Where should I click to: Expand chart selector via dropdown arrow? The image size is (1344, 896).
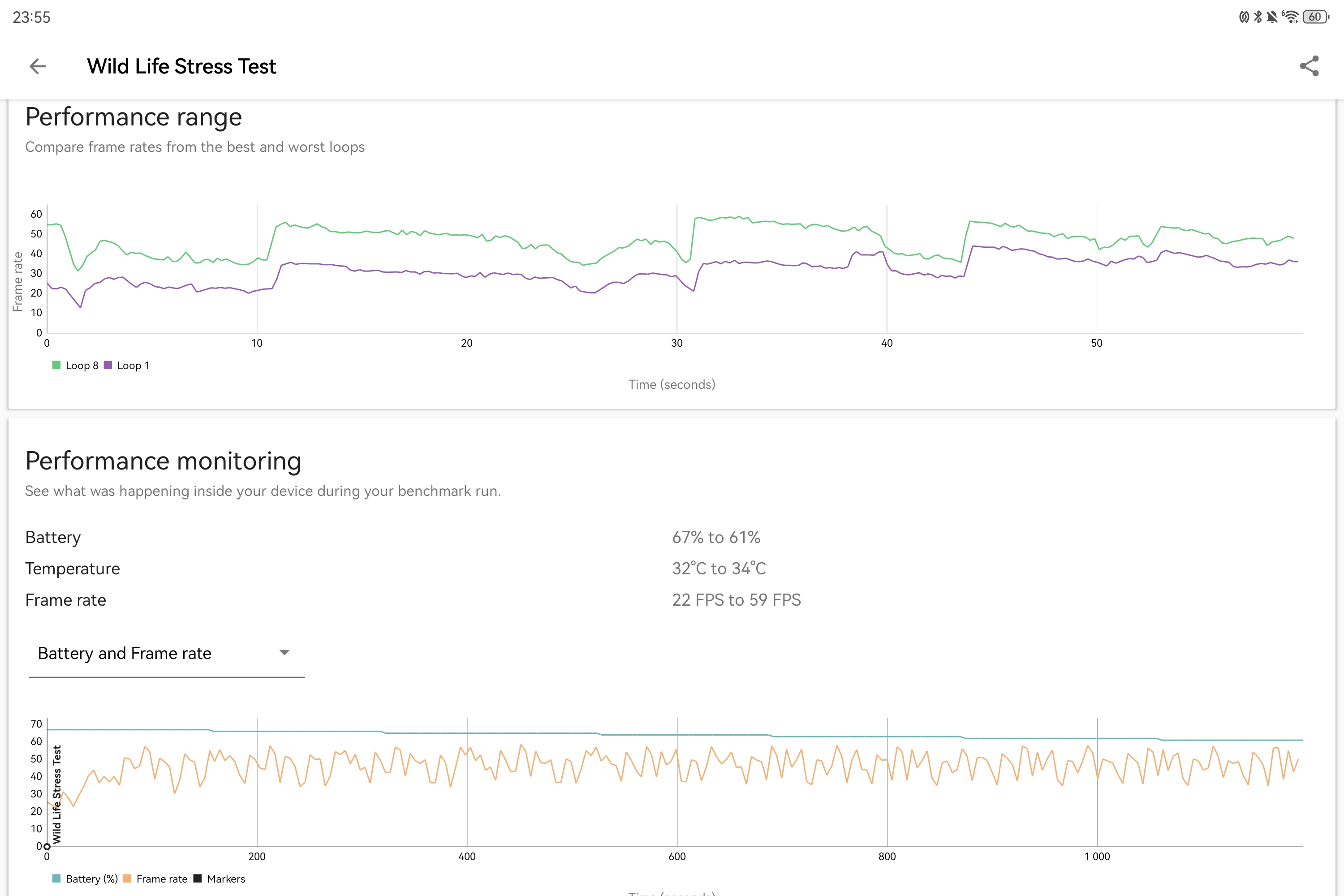(x=284, y=653)
